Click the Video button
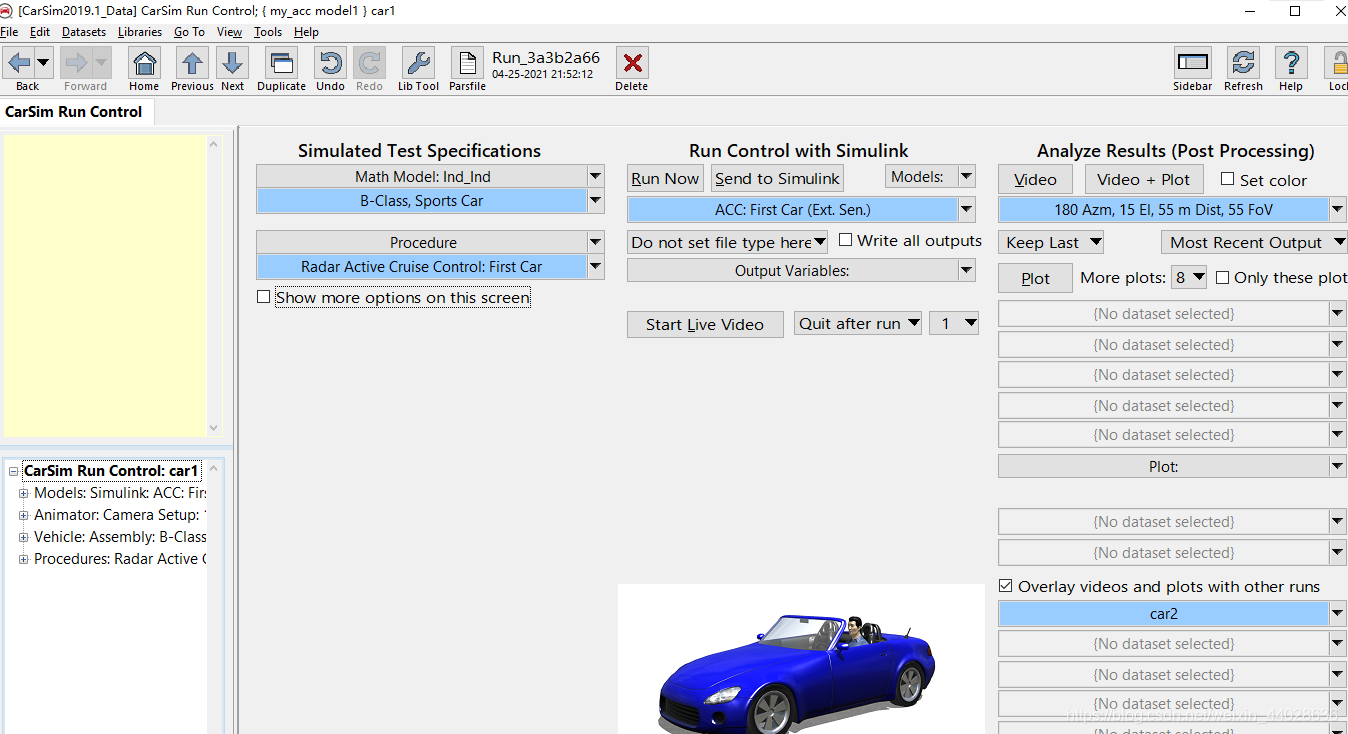This screenshot has width=1348, height=734. click(x=1035, y=179)
